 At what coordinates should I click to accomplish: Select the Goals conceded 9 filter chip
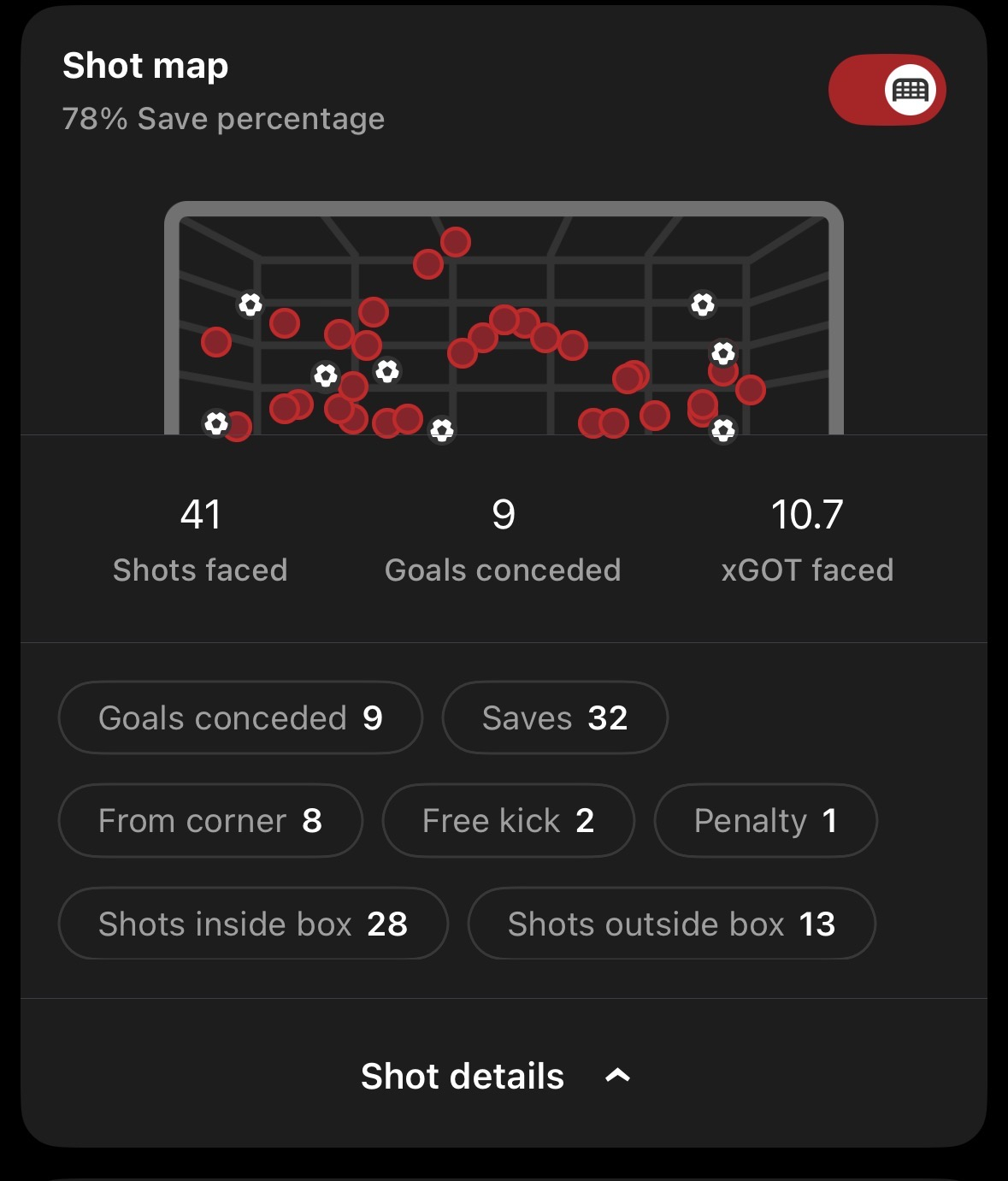pos(240,717)
